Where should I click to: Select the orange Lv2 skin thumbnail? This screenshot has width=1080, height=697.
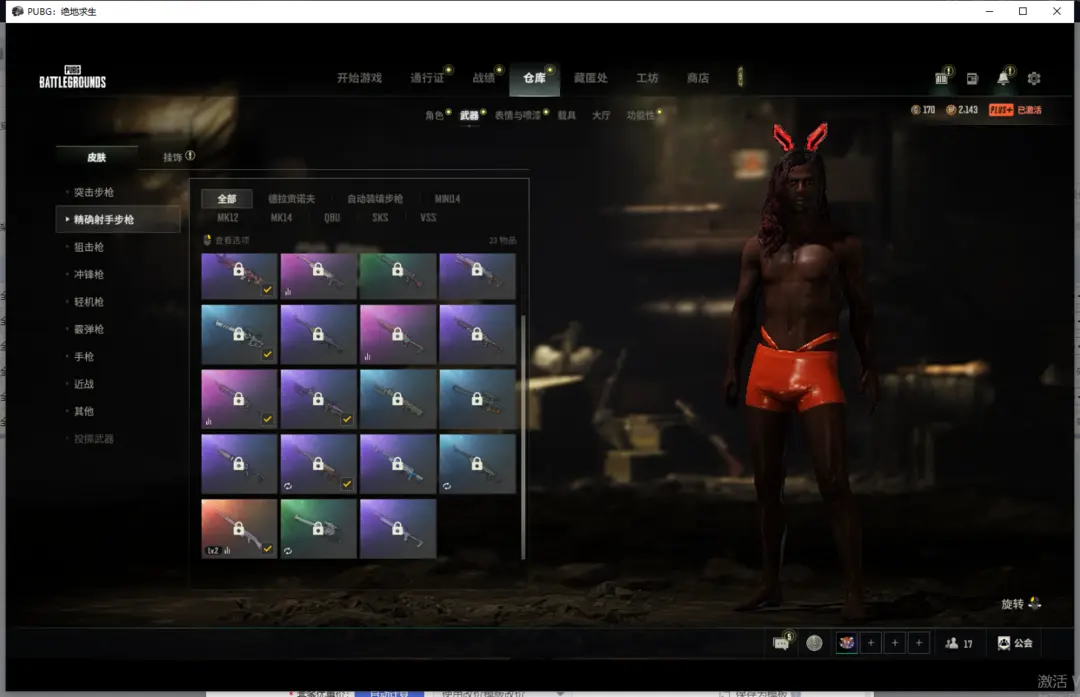click(x=239, y=528)
